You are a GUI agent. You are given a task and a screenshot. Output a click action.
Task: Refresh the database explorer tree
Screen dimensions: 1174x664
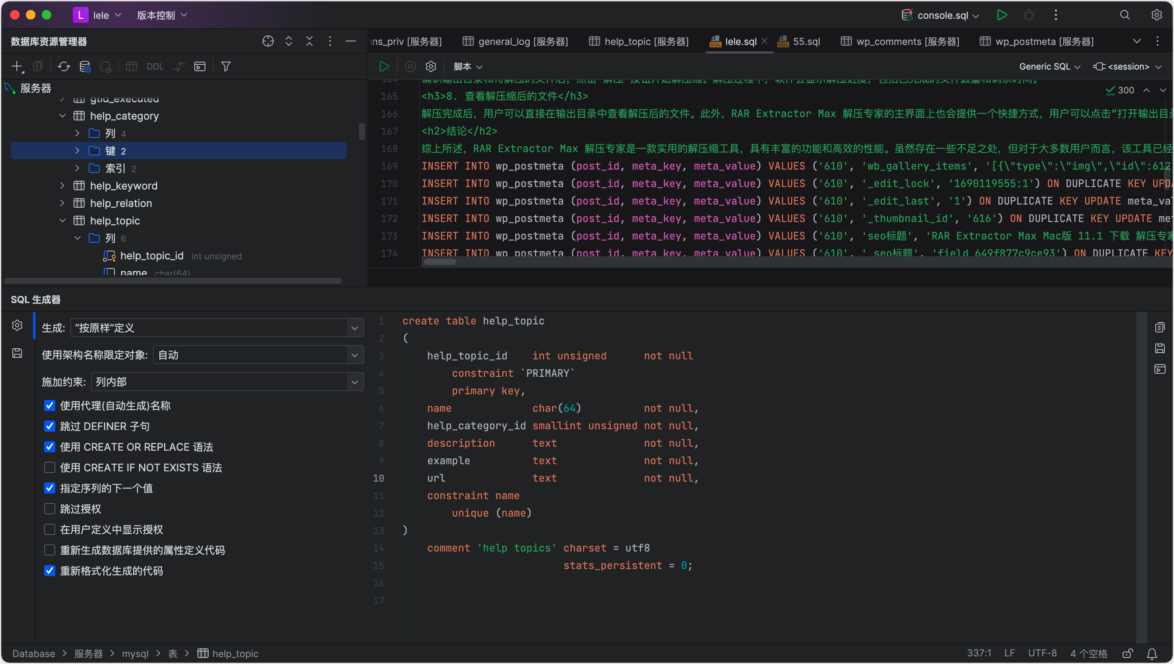[64, 67]
